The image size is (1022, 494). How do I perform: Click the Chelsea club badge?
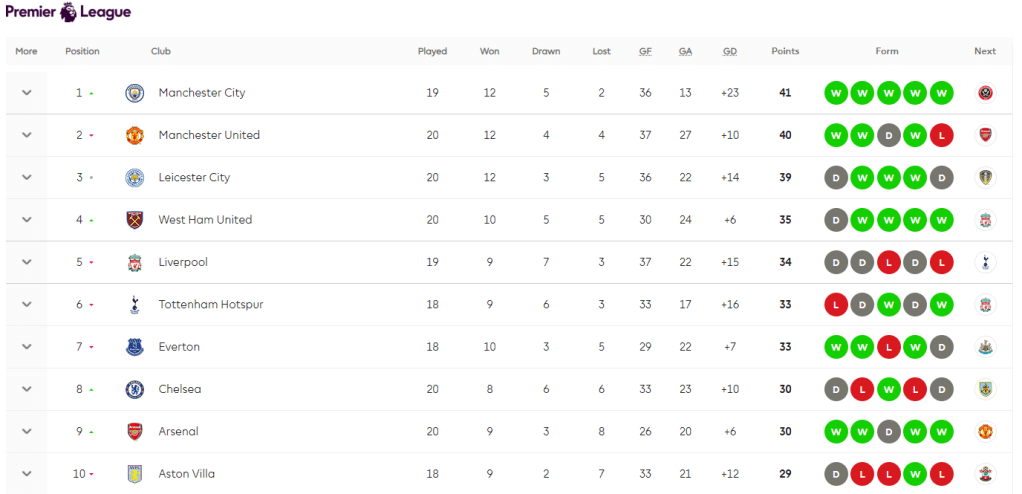[135, 389]
